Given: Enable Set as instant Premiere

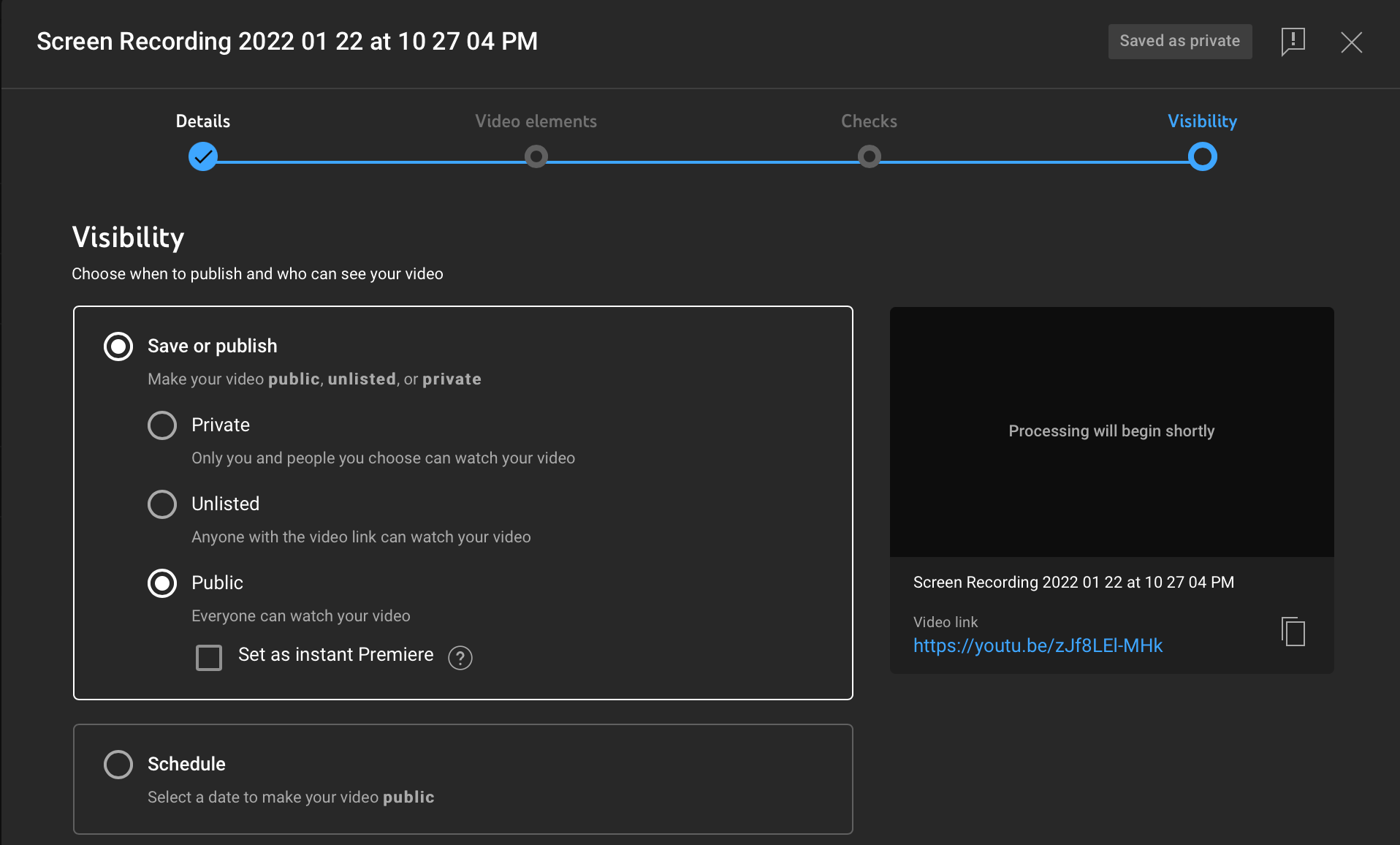Looking at the screenshot, I should coord(209,658).
